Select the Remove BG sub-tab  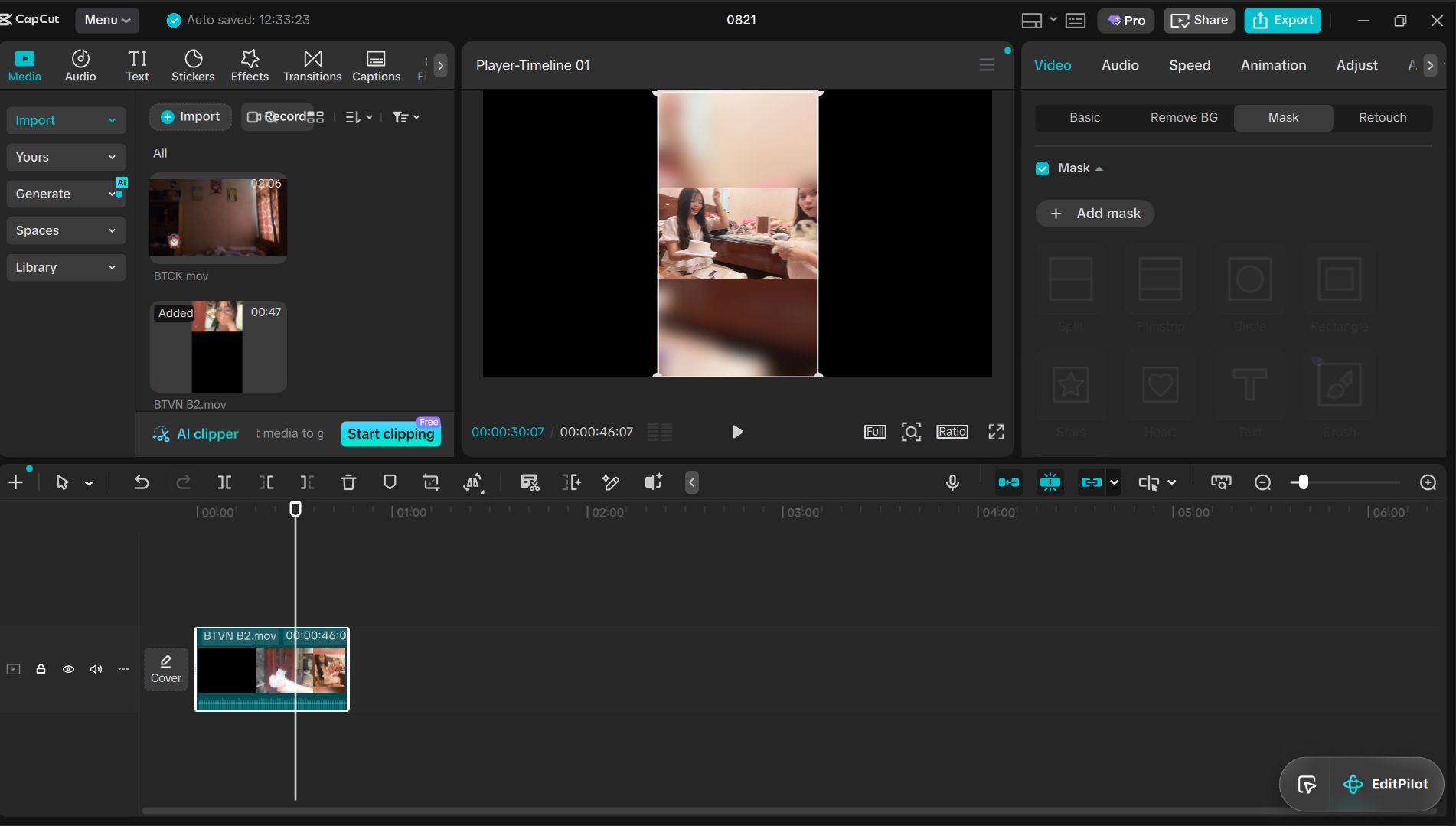(x=1183, y=117)
